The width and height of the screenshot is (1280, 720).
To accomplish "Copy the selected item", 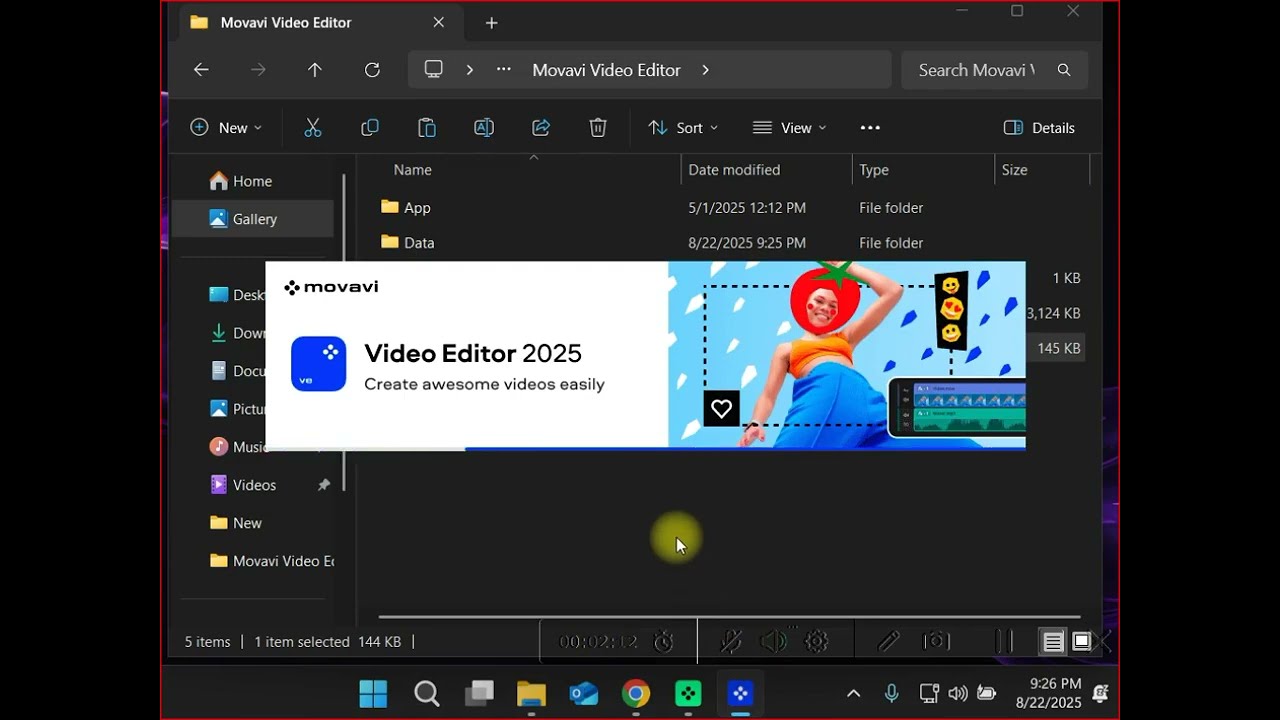I will 370,127.
